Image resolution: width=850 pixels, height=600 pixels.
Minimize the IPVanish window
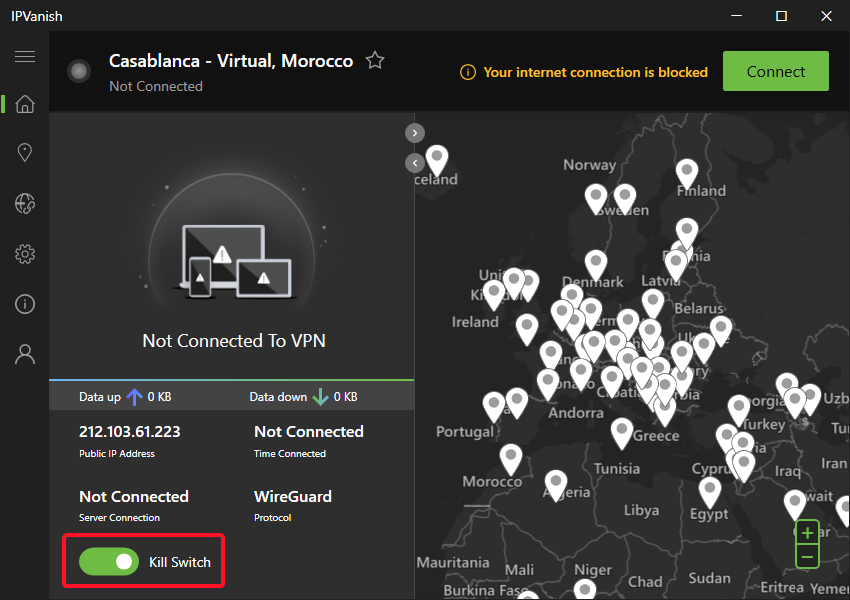pyautogui.click(x=736, y=16)
